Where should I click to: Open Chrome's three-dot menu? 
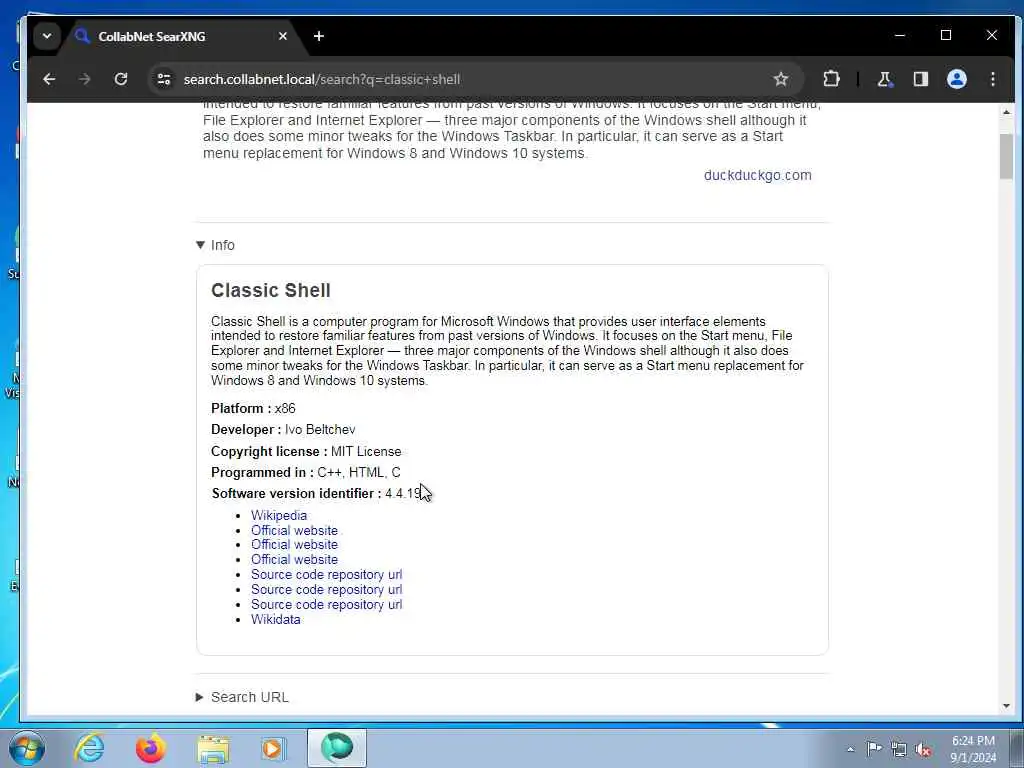pyautogui.click(x=993, y=79)
